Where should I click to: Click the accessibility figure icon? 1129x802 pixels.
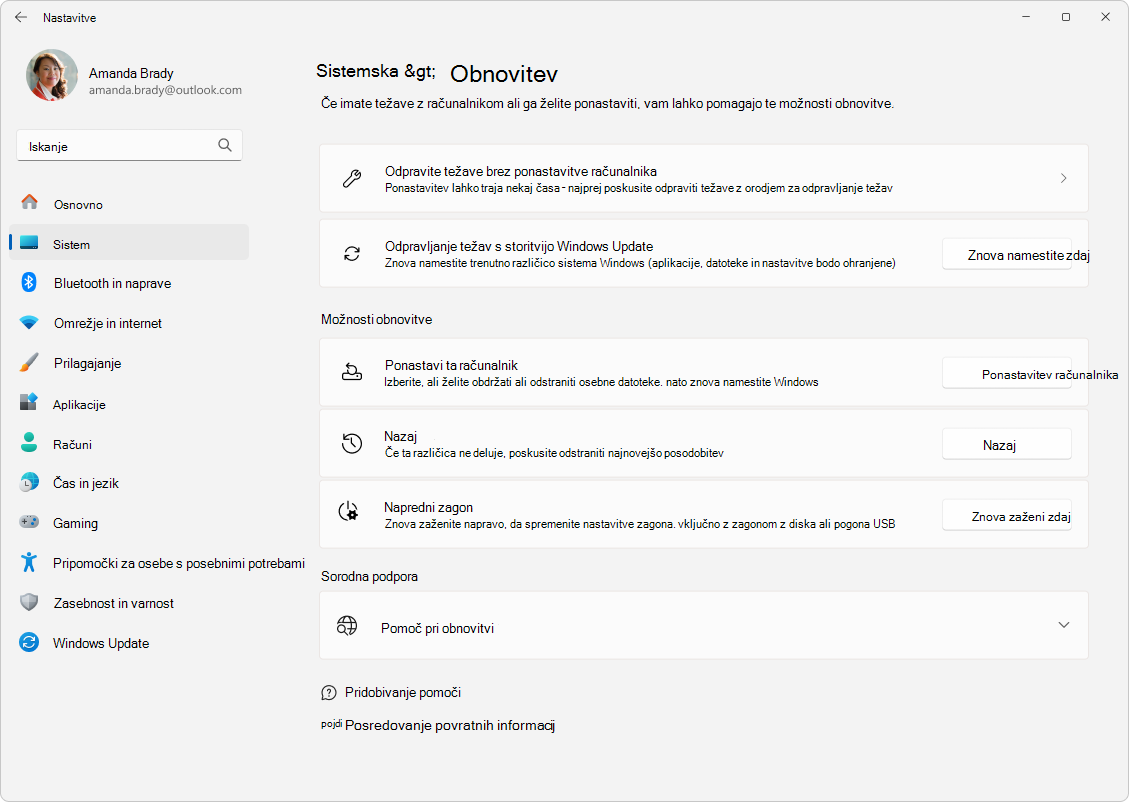click(x=29, y=562)
